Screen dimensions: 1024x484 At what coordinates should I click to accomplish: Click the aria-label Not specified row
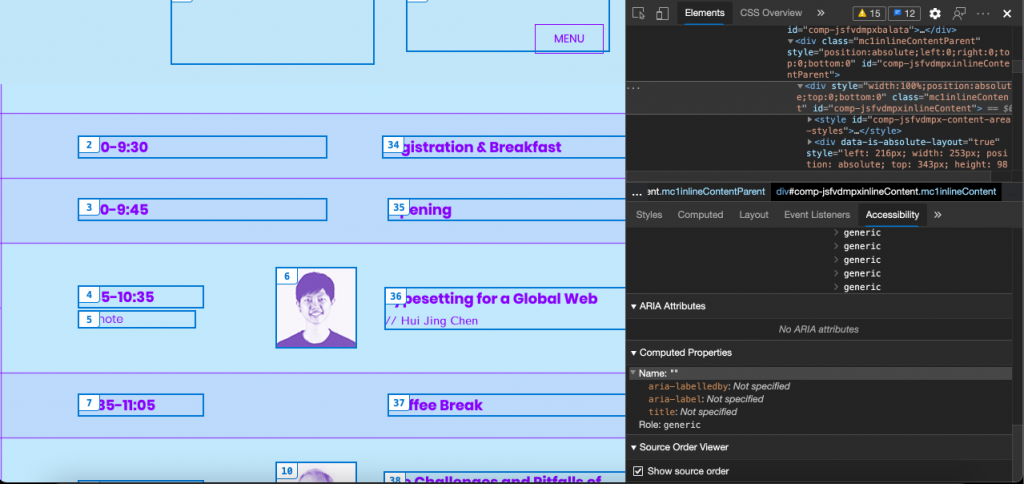[x=705, y=399]
